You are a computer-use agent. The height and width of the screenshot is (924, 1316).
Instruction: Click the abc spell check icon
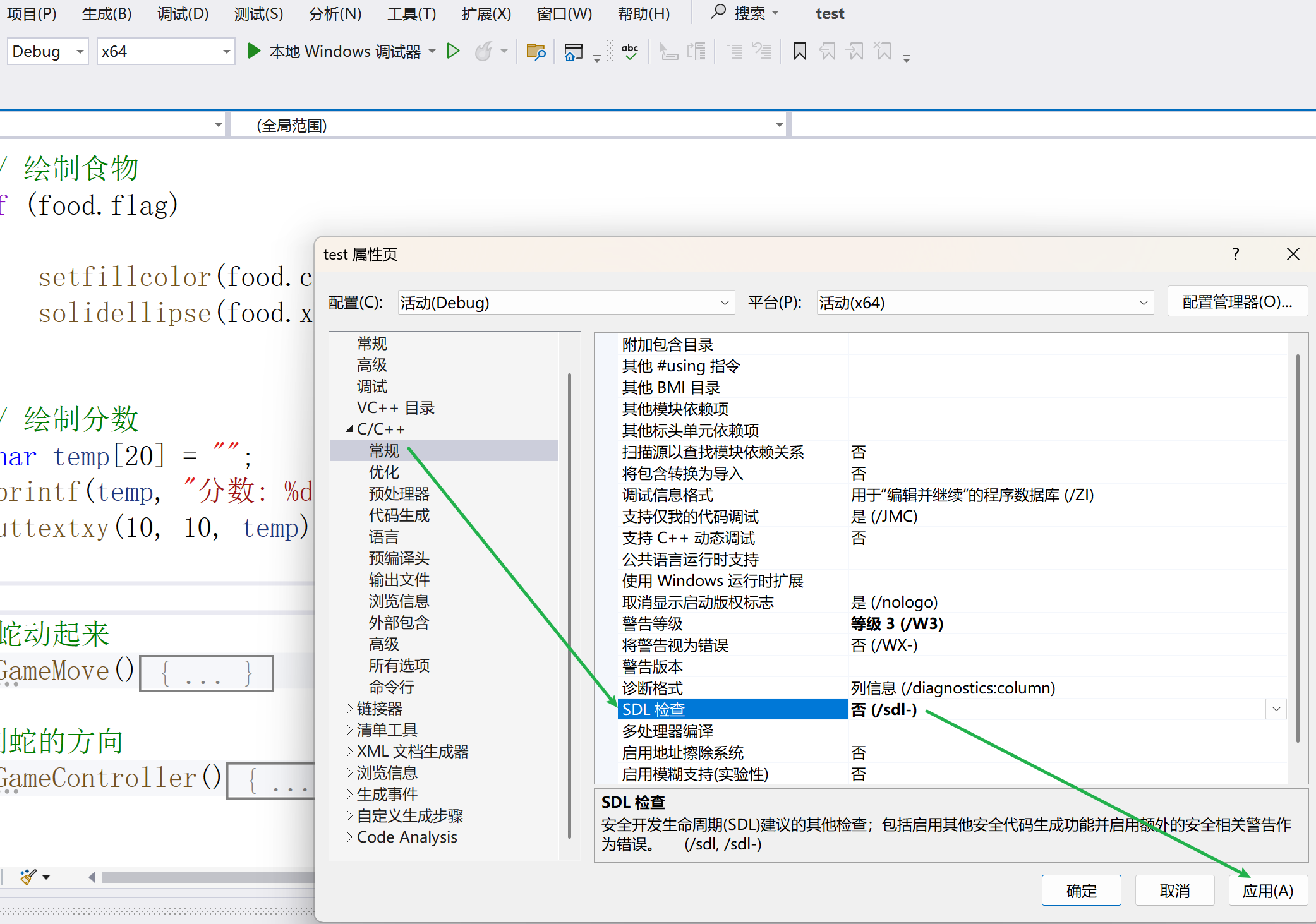click(x=630, y=51)
